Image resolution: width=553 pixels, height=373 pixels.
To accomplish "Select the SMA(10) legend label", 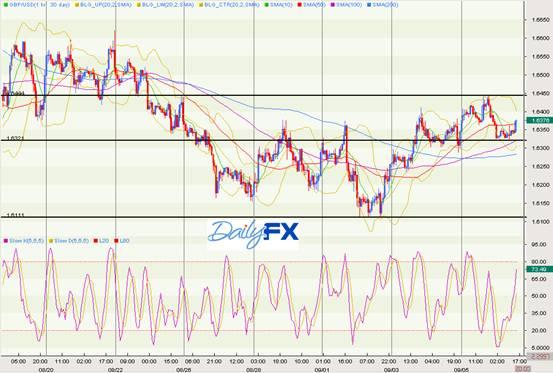I will (281, 5).
